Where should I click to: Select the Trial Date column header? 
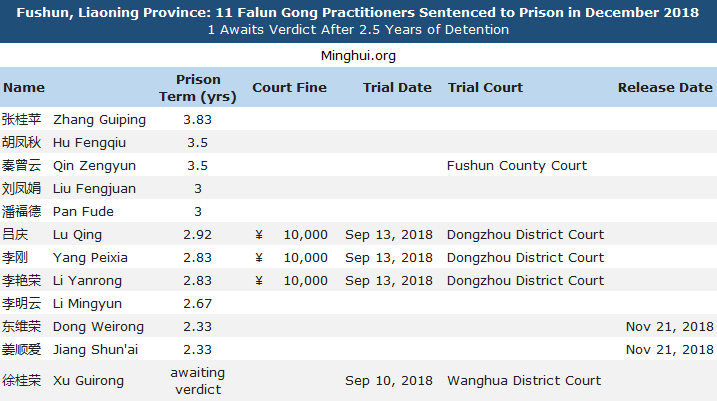[x=397, y=87]
